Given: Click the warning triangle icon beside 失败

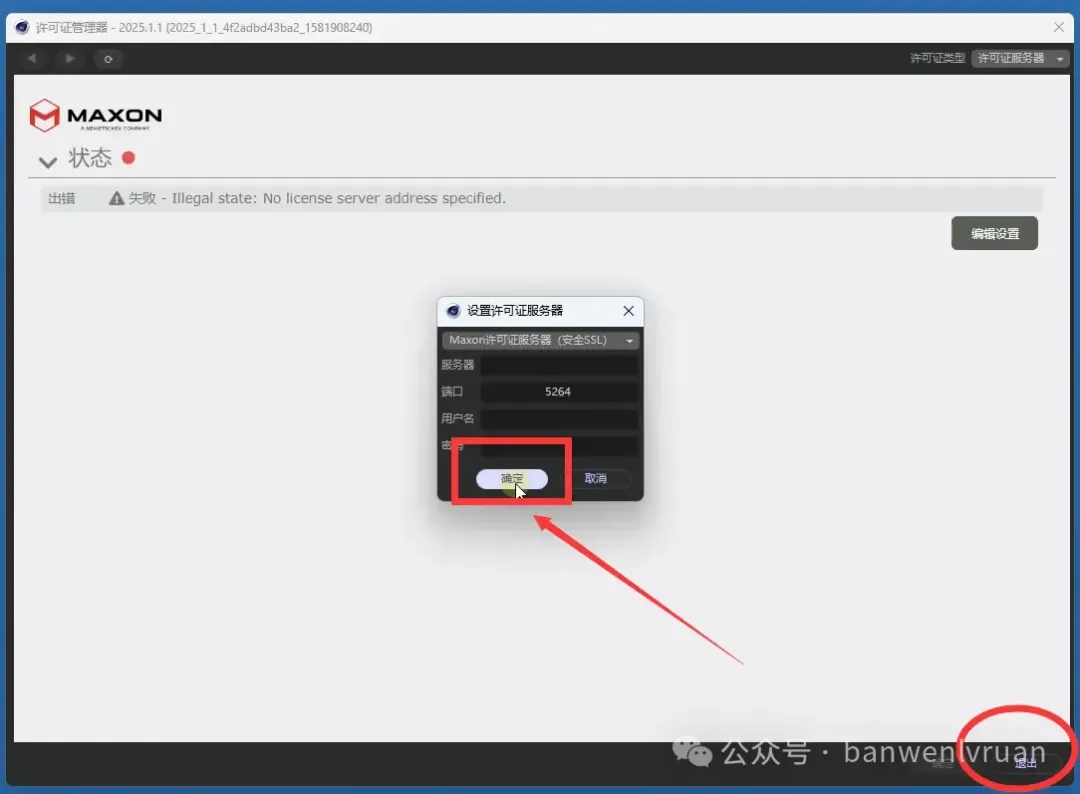Looking at the screenshot, I should tap(116, 198).
